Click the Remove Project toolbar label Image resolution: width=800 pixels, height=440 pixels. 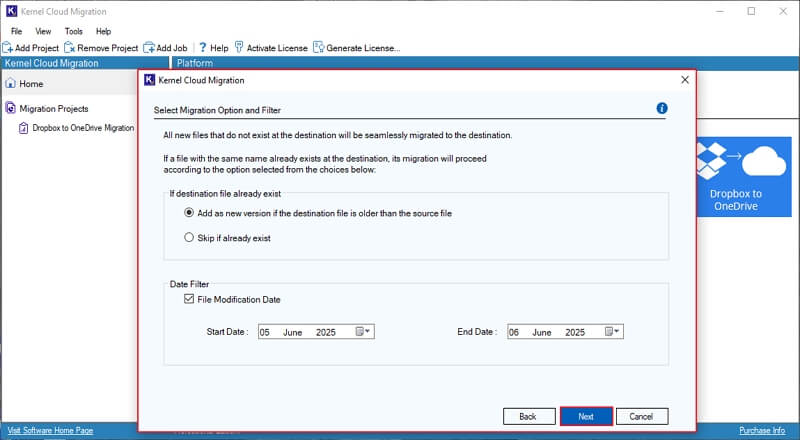pos(108,48)
